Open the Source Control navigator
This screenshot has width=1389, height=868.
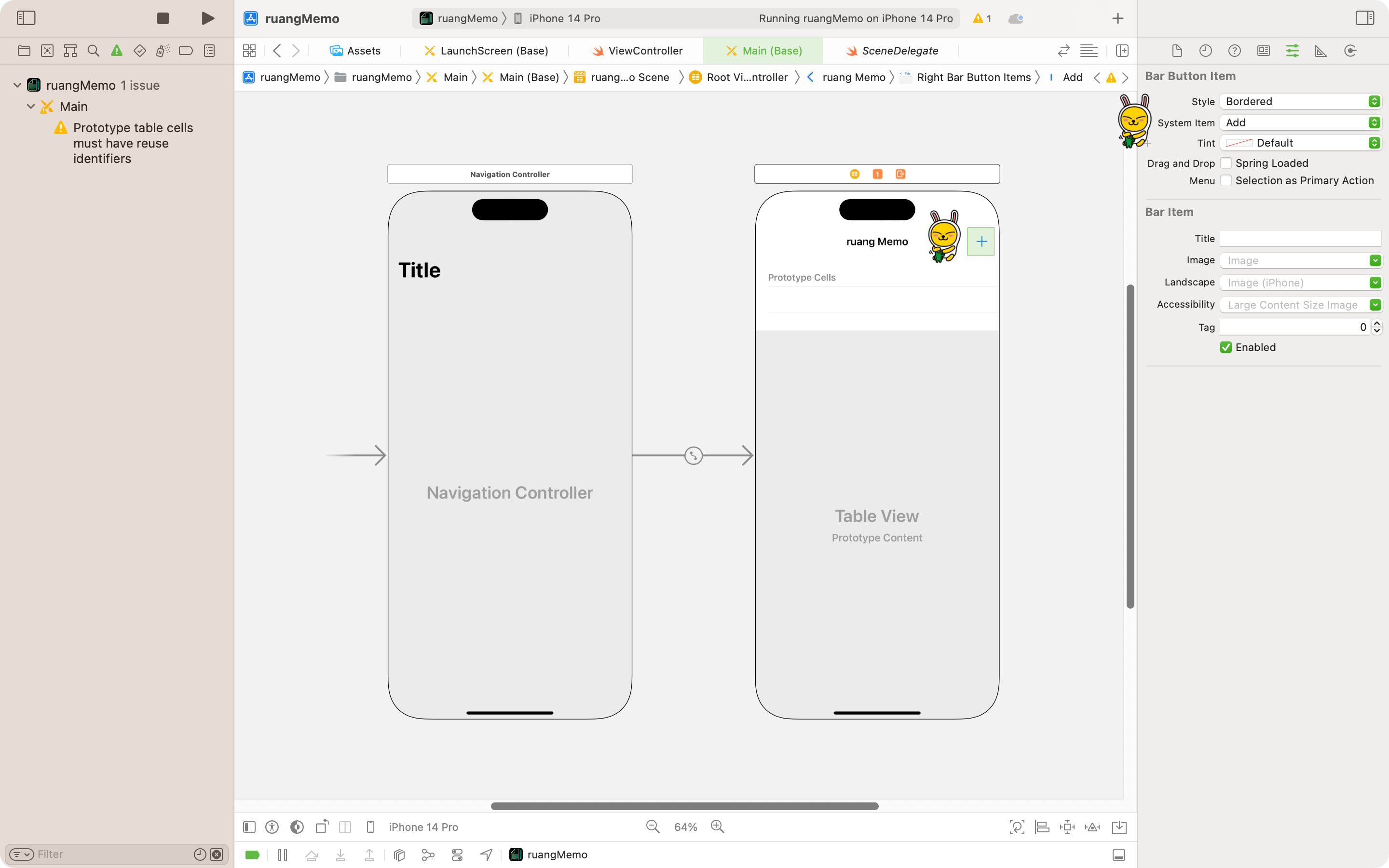[47, 51]
